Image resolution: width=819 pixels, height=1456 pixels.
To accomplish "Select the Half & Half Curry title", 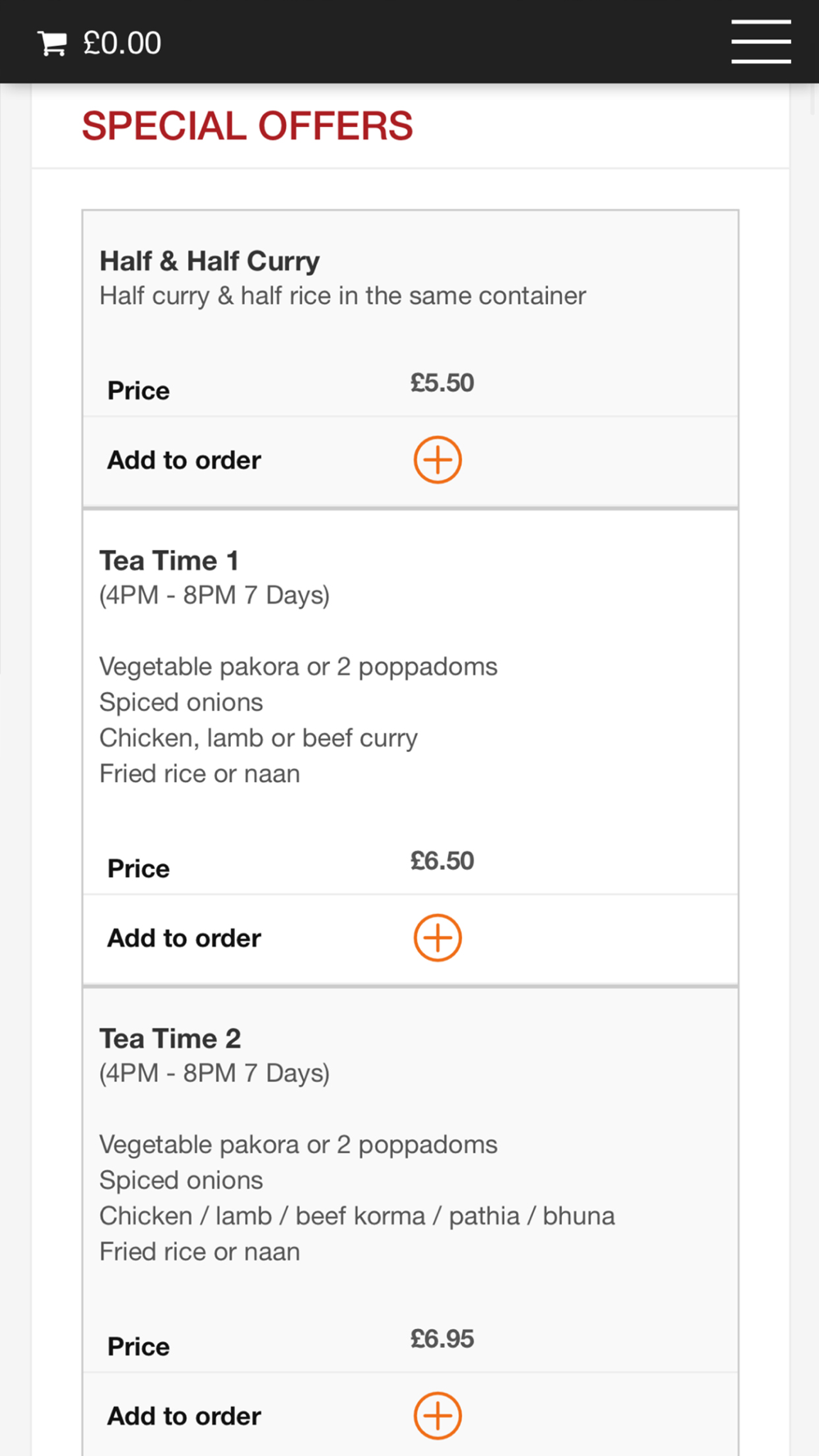I will (x=210, y=261).
